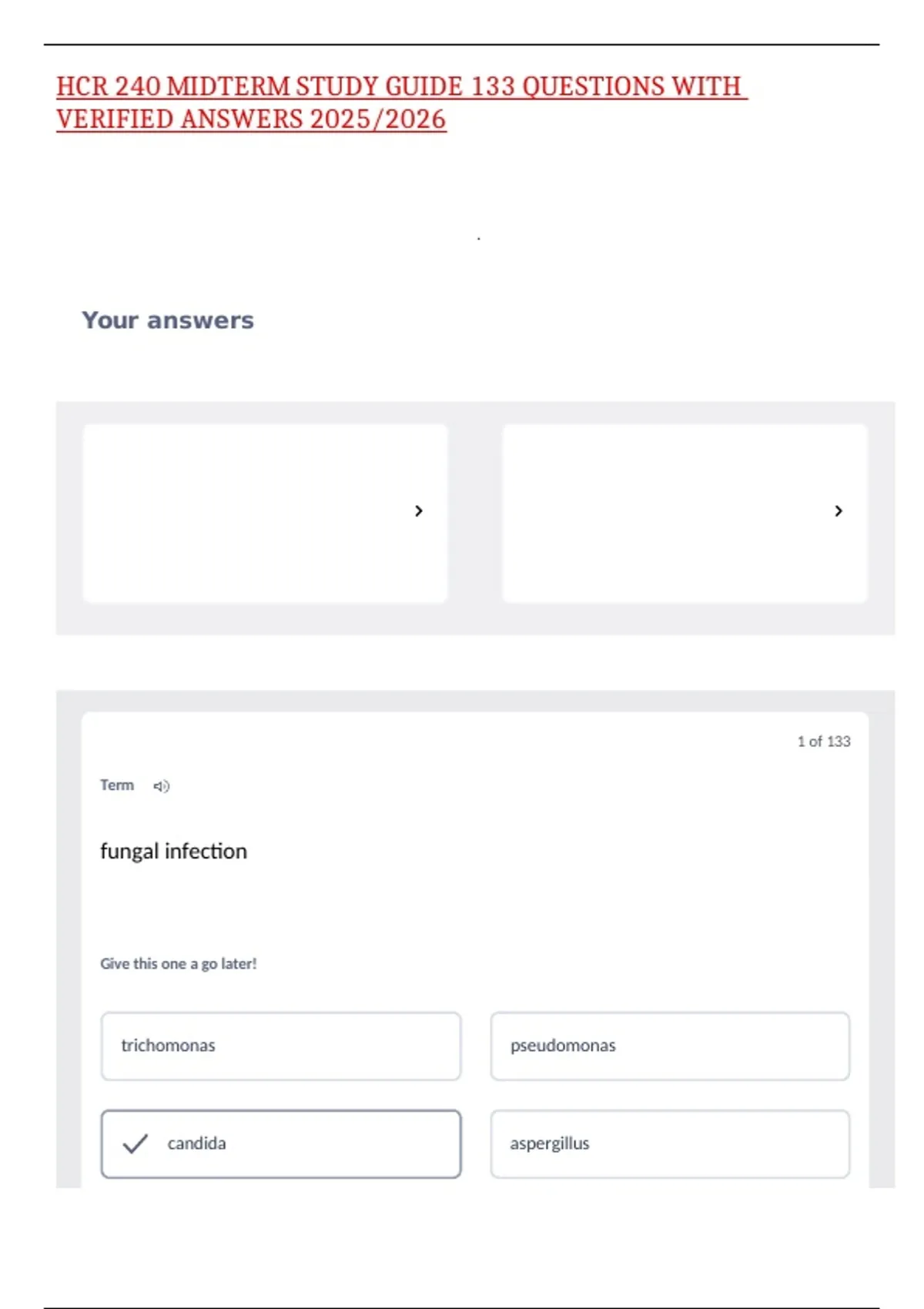Screen dimensions: 924x1309
Task: Click the horizontal rule above the title
Action: [462, 45]
